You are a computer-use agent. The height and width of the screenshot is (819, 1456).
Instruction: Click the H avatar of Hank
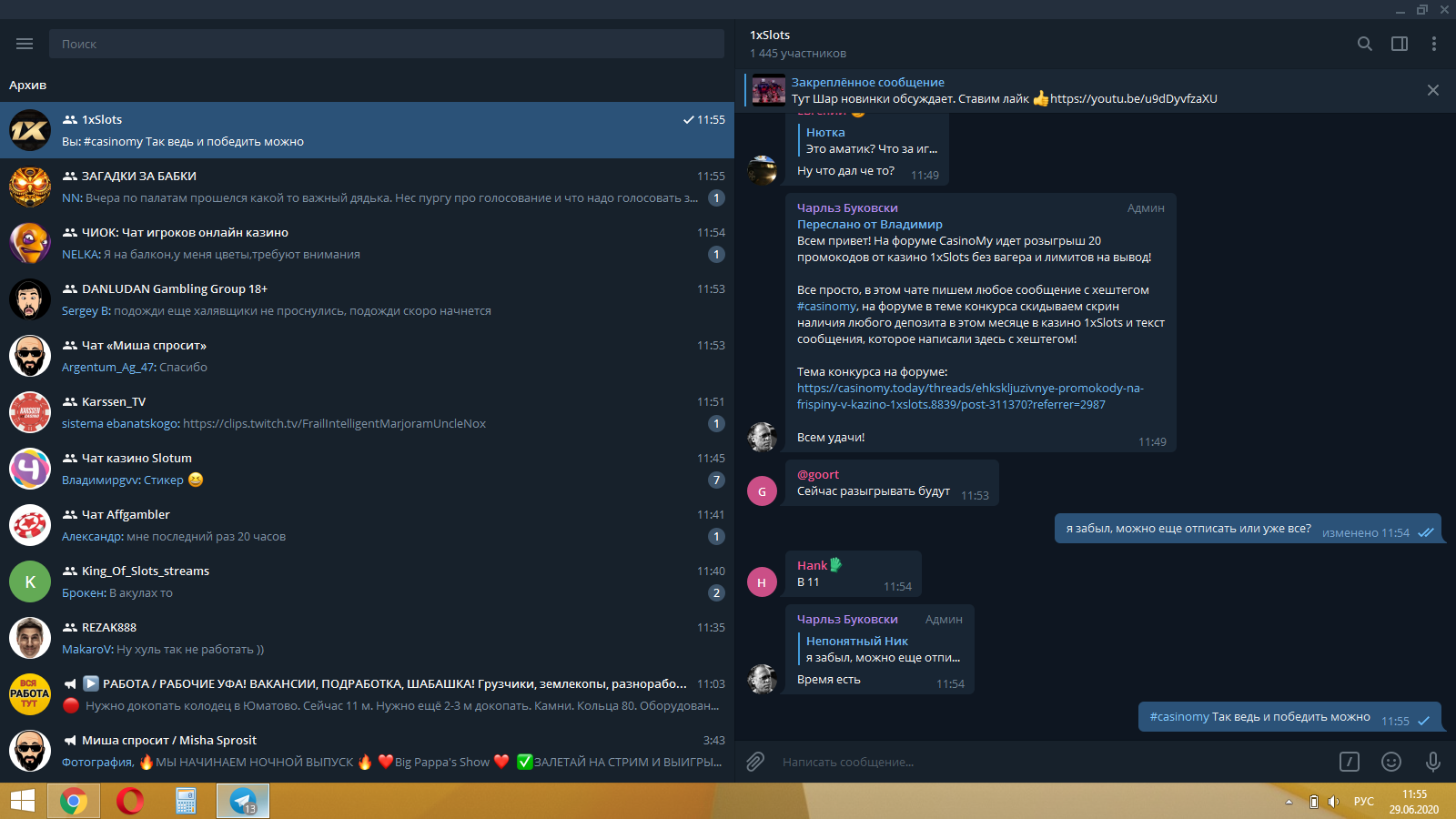[762, 582]
